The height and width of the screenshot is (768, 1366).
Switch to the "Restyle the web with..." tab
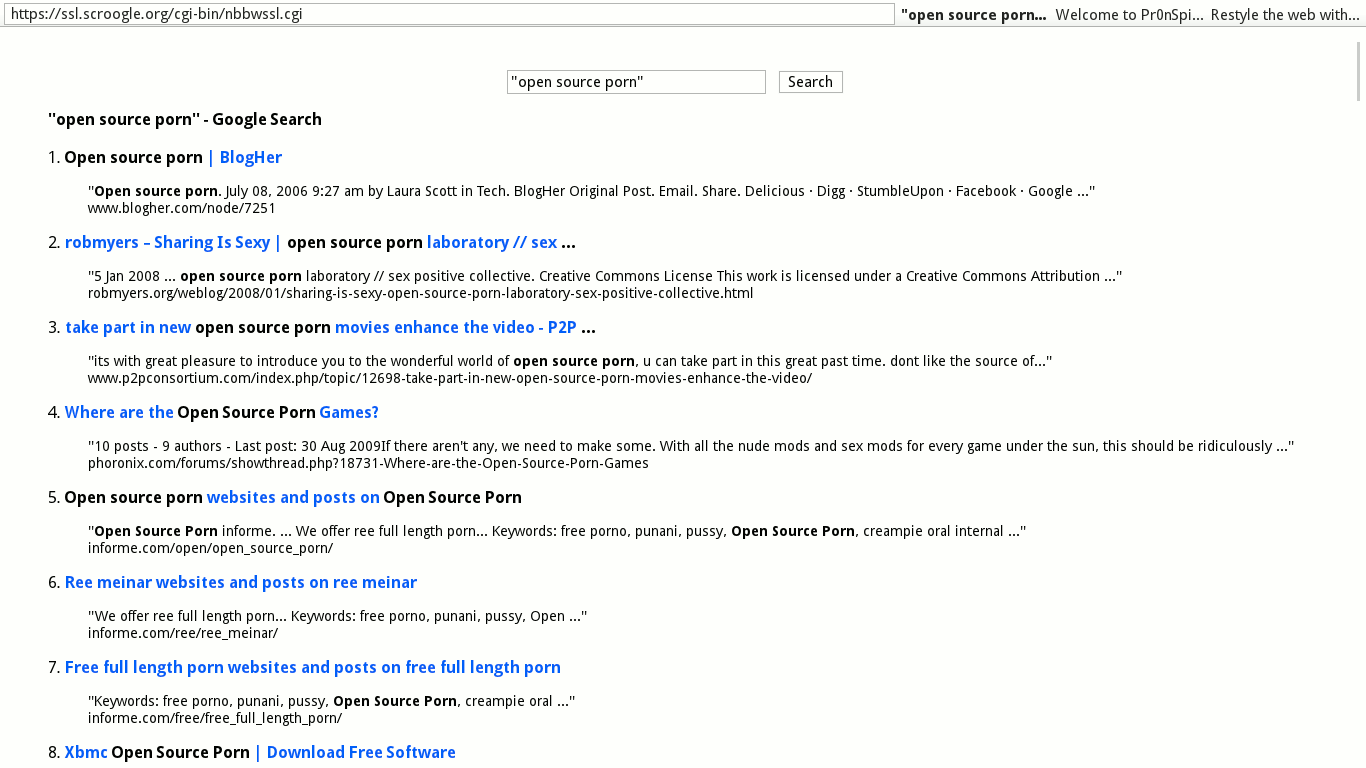tap(1285, 15)
